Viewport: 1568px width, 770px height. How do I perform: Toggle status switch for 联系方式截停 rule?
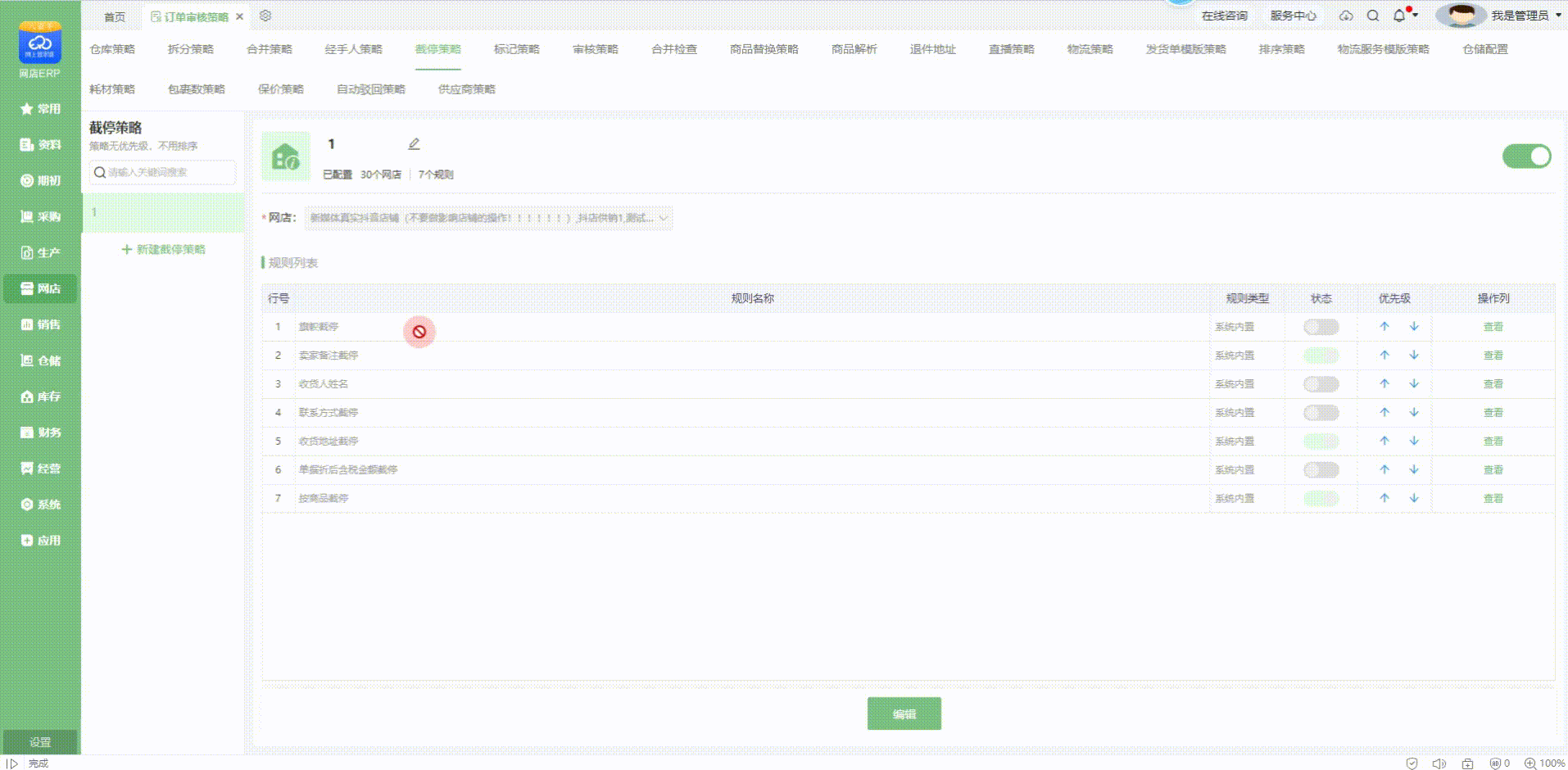point(1321,413)
